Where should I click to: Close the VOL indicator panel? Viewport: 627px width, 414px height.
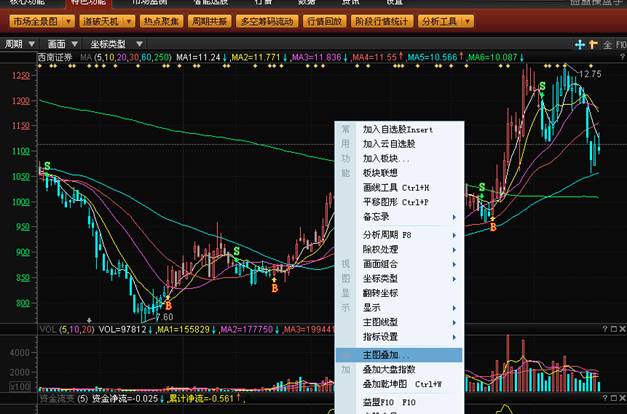(x=622, y=329)
